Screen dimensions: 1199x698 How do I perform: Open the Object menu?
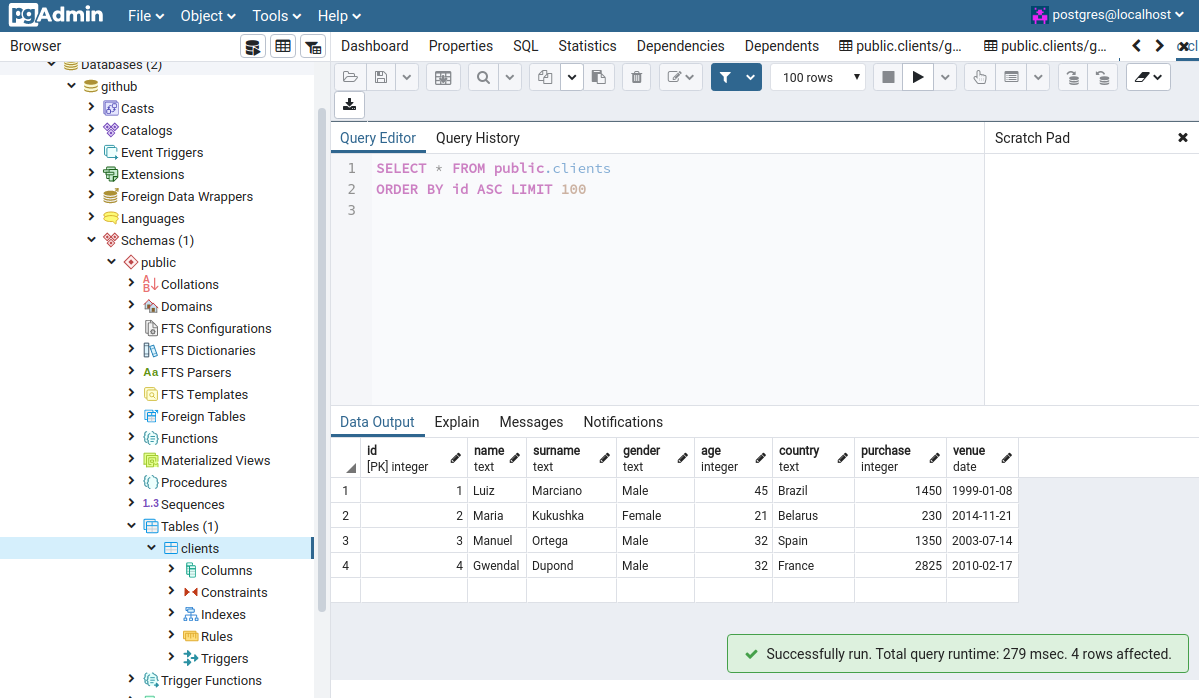208,16
